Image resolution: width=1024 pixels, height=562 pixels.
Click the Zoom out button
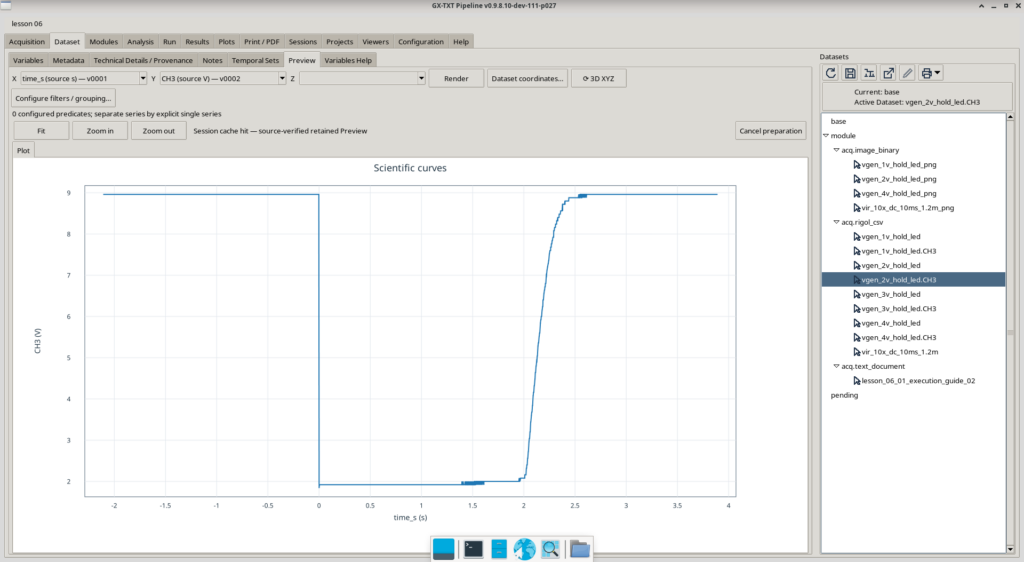point(159,131)
